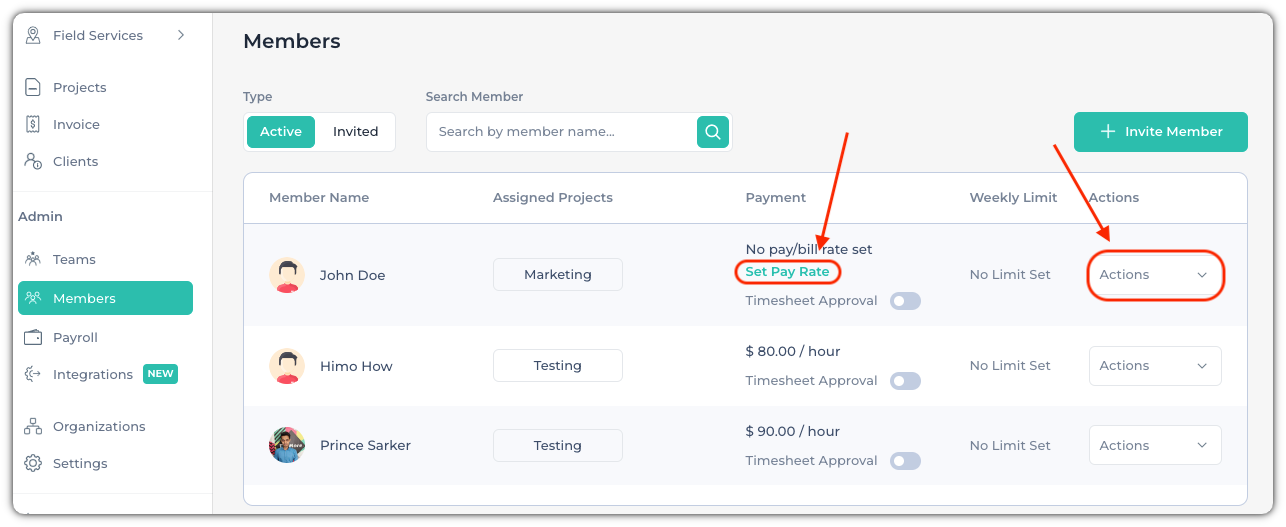Enable Timesheet Approval for John Doe
Viewport: 1286px width, 527px height.
tap(905, 301)
